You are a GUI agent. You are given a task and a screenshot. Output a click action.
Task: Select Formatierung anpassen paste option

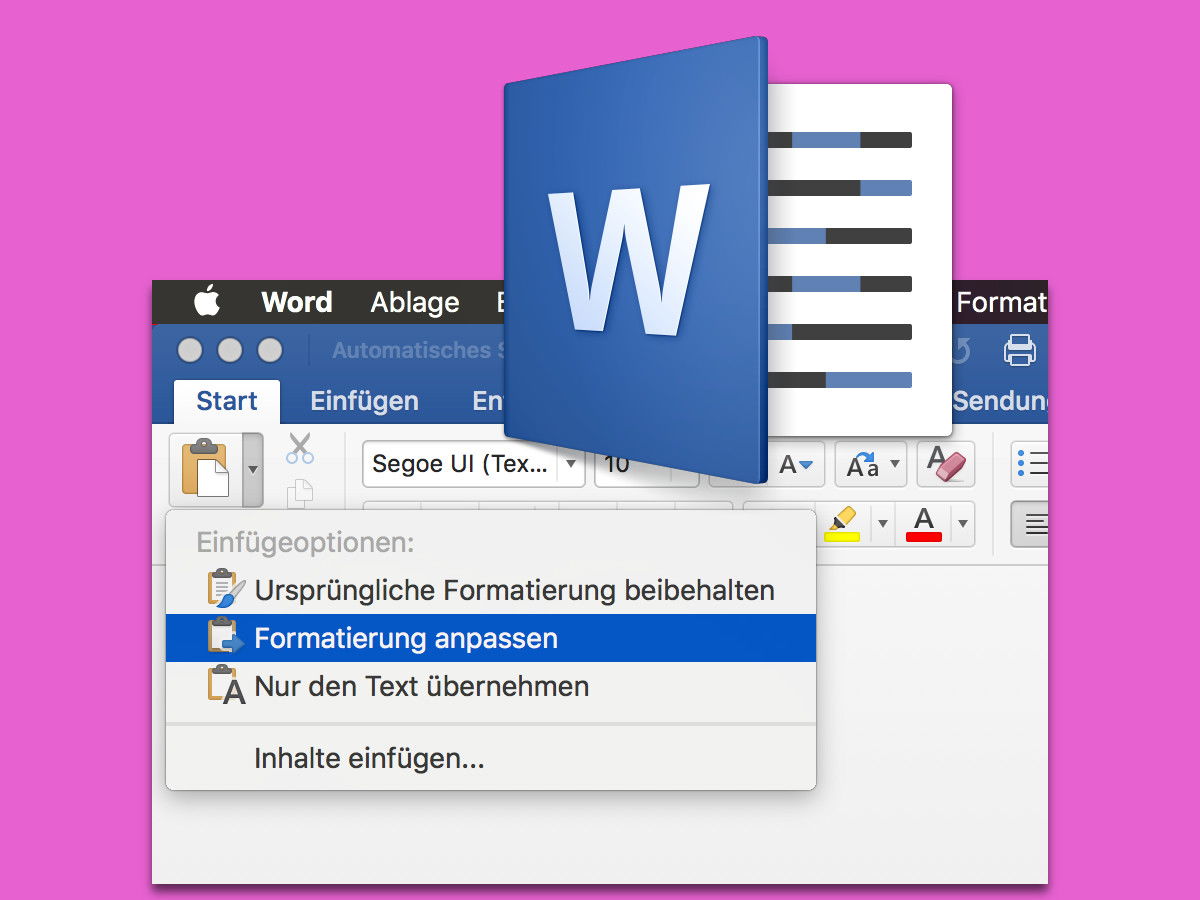(491, 638)
